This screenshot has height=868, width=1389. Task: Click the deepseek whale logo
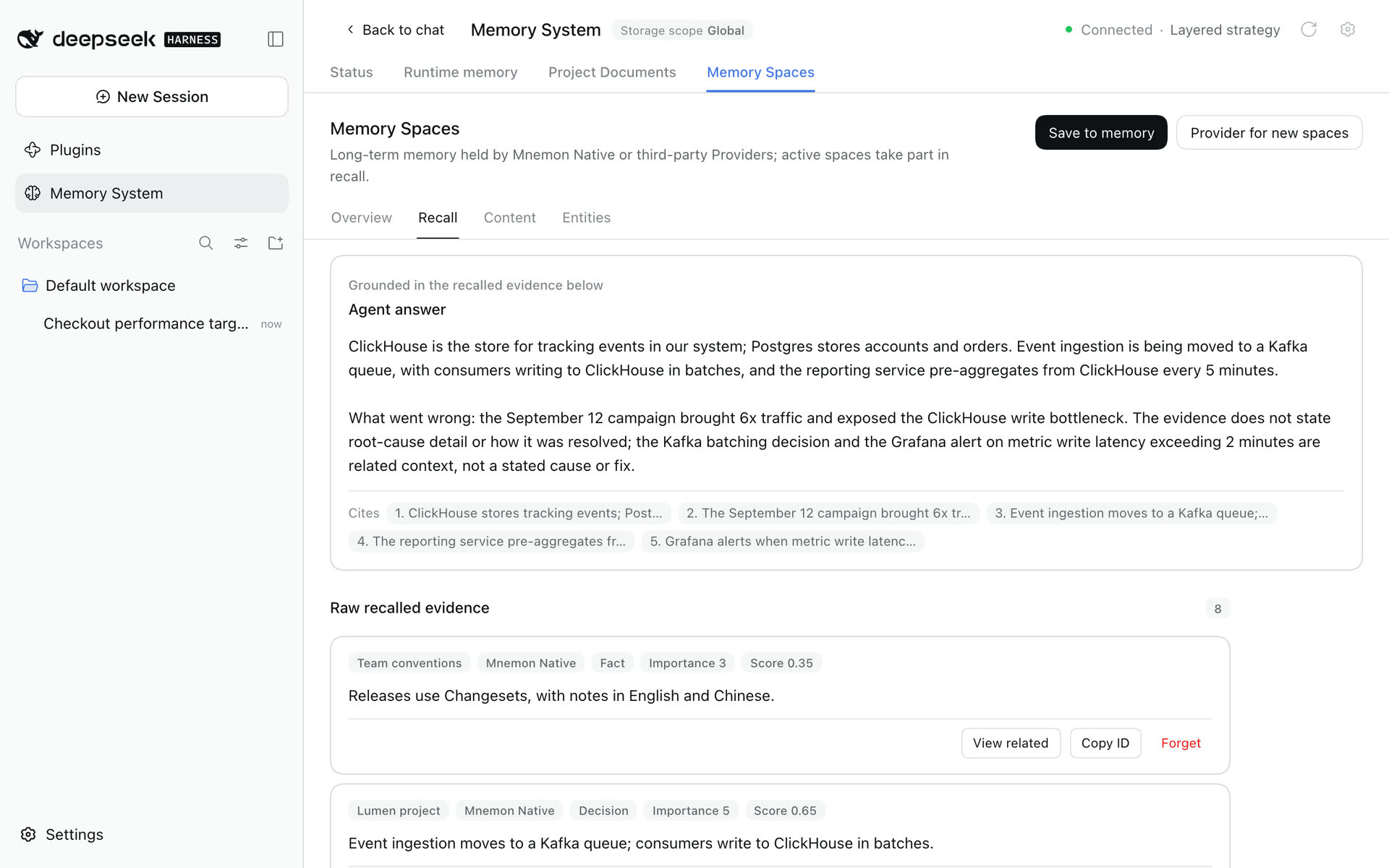point(30,39)
